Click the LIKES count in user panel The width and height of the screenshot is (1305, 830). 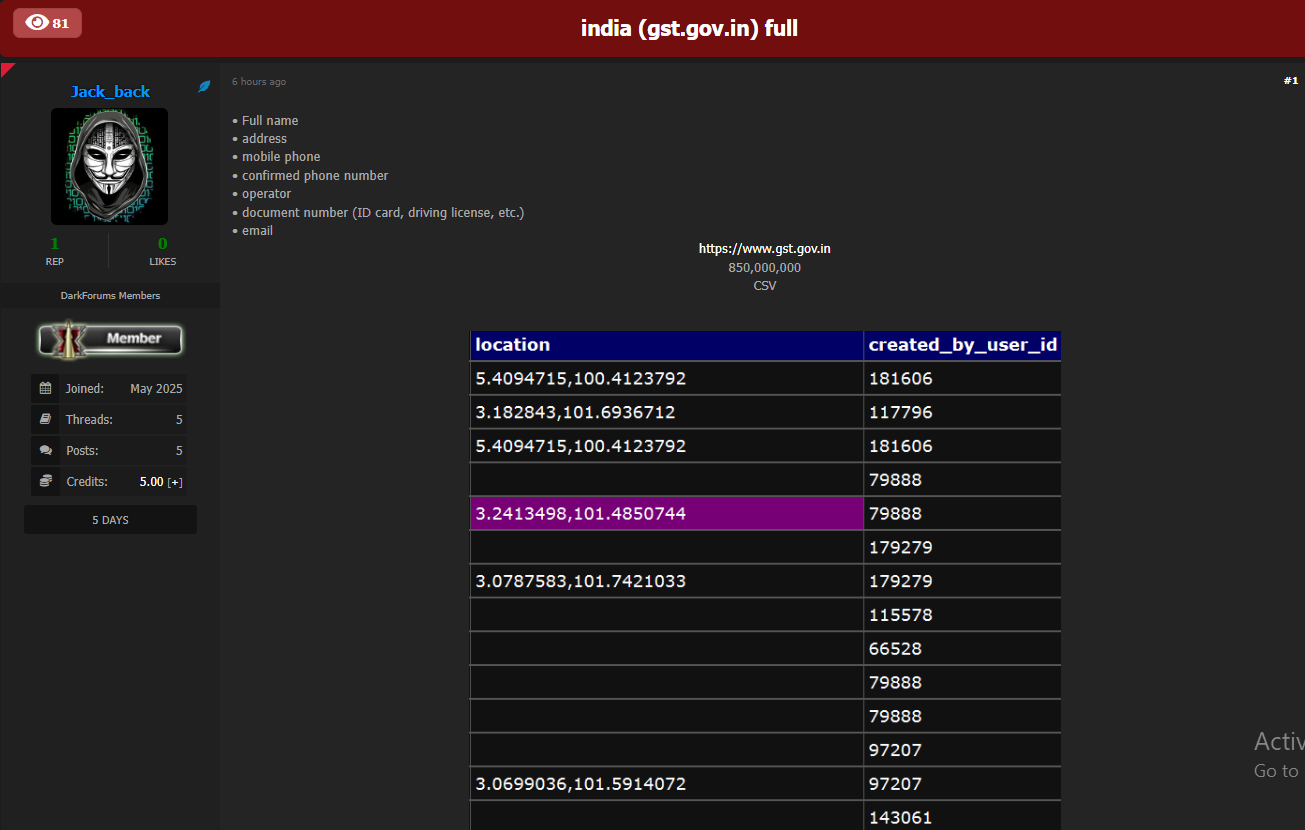pyautogui.click(x=162, y=243)
